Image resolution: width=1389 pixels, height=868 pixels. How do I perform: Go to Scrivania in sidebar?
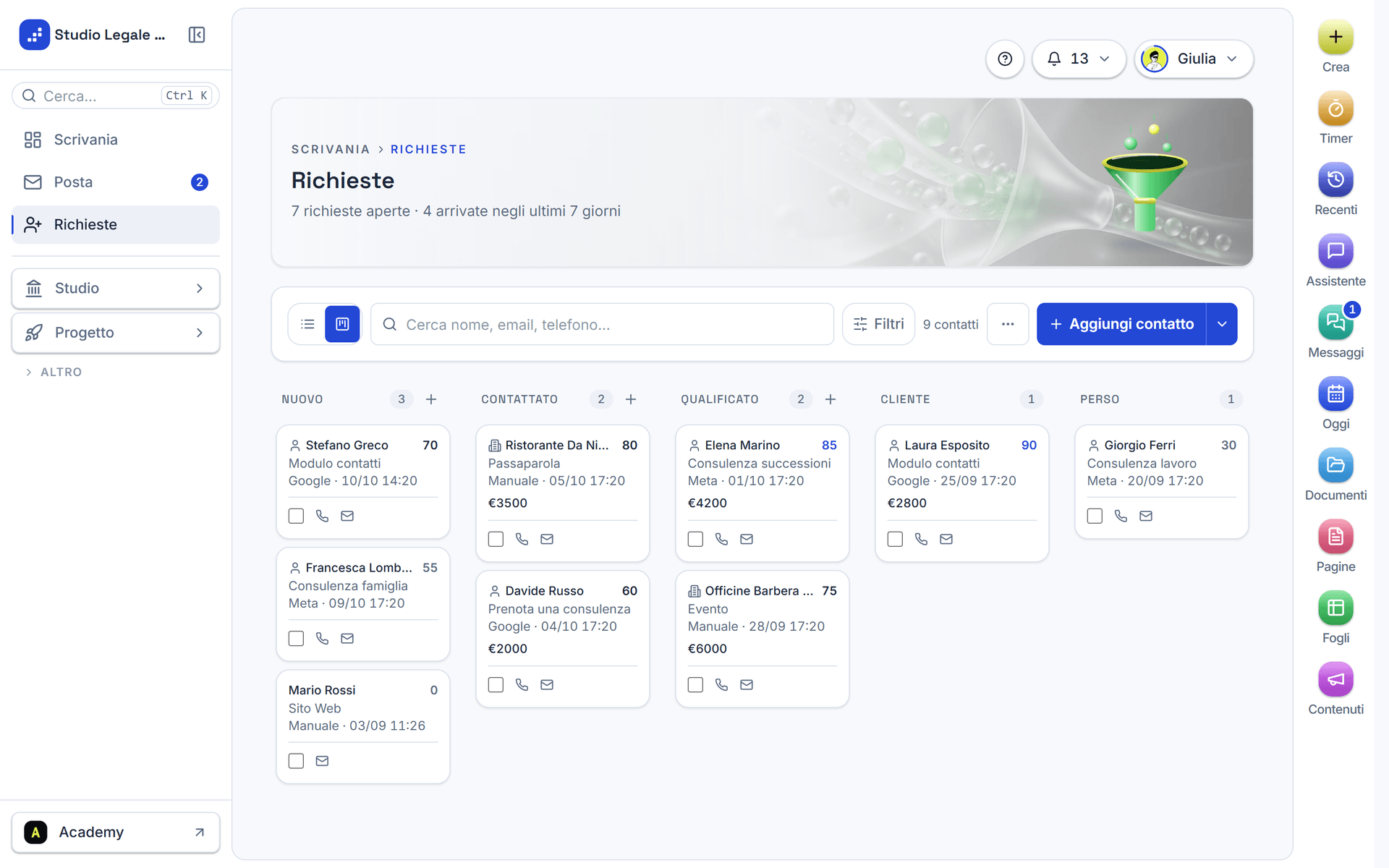[116, 140]
